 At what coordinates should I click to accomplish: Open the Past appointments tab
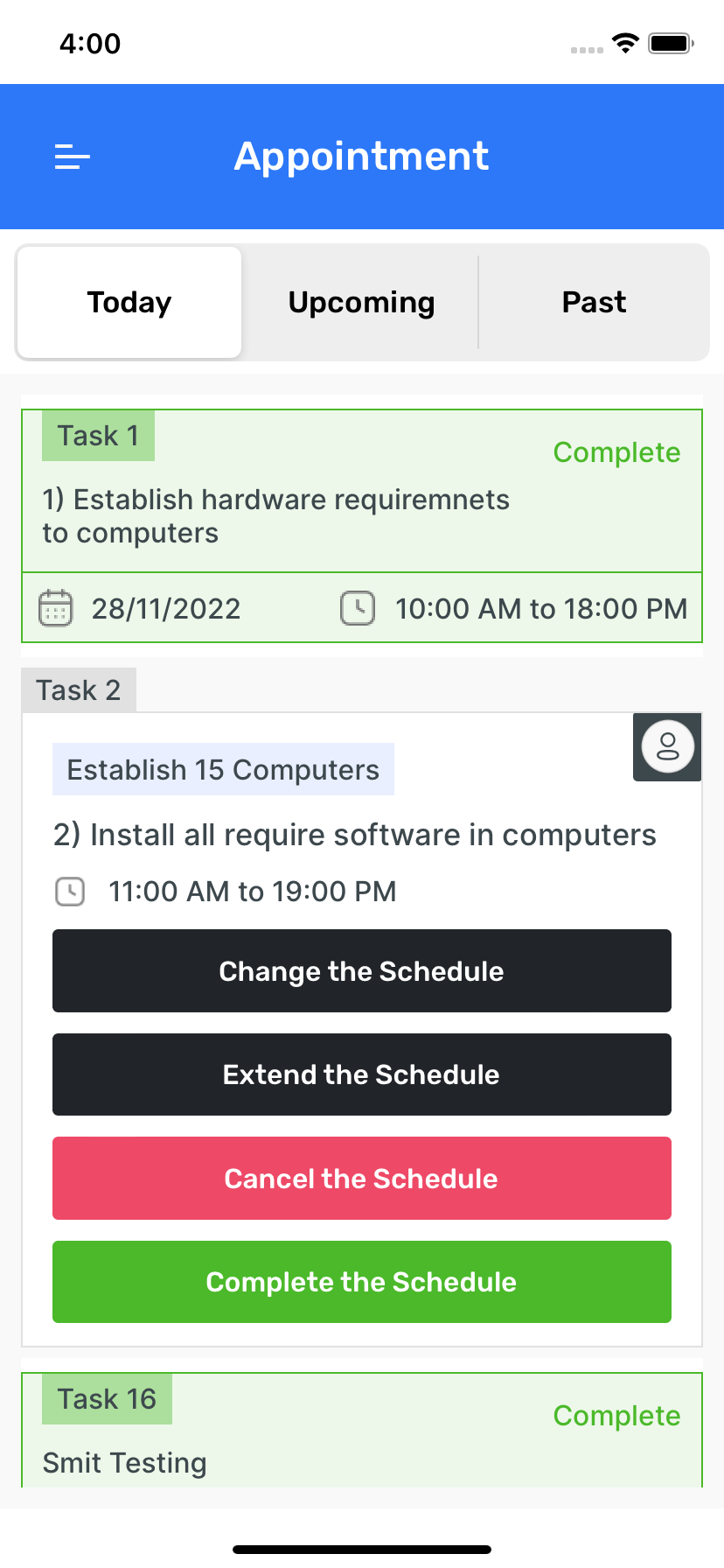(594, 303)
